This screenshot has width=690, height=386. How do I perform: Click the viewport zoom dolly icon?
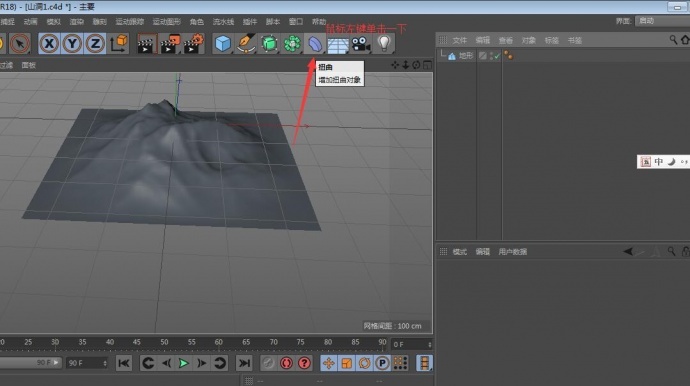[x=405, y=65]
